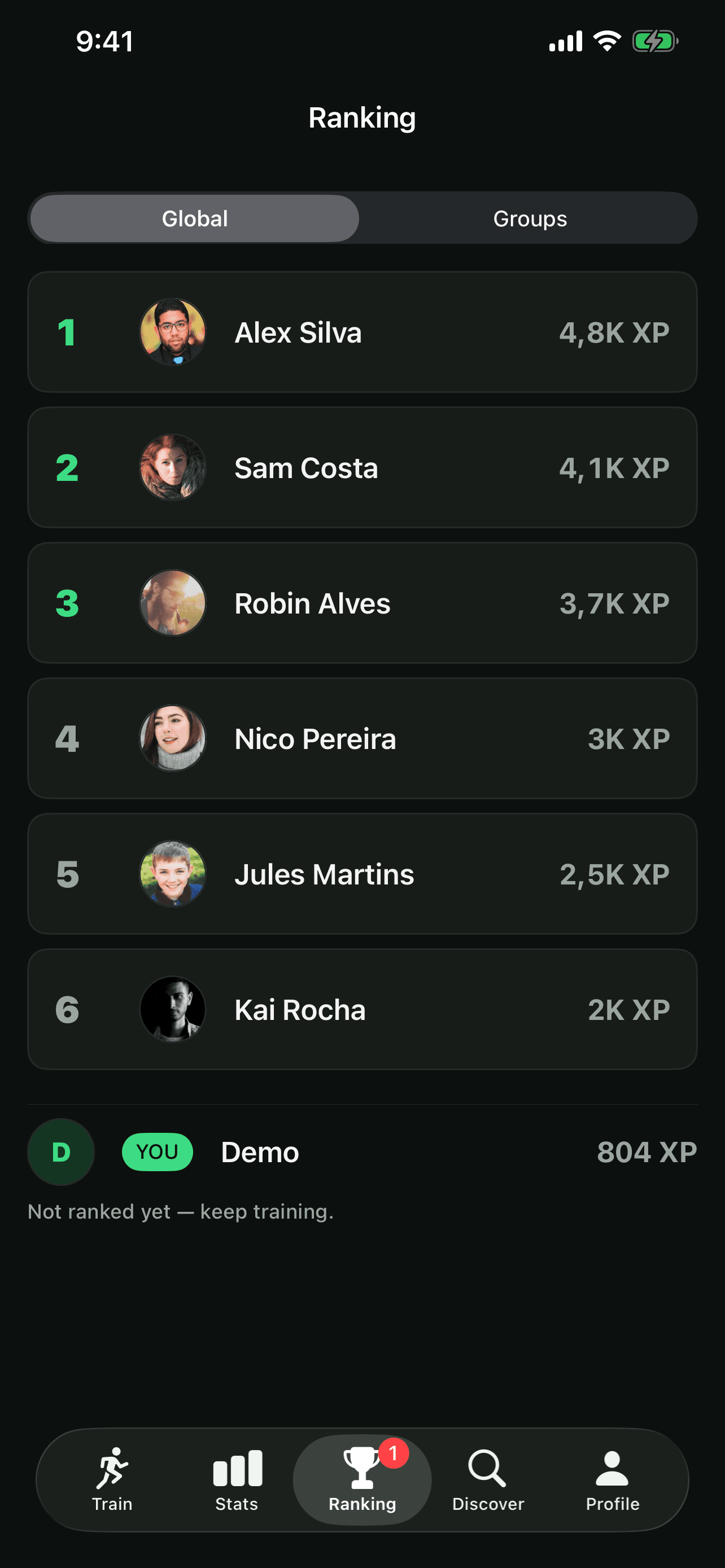Open Nico Pereira's ranking row
This screenshot has height=1568, width=725.
tap(362, 738)
